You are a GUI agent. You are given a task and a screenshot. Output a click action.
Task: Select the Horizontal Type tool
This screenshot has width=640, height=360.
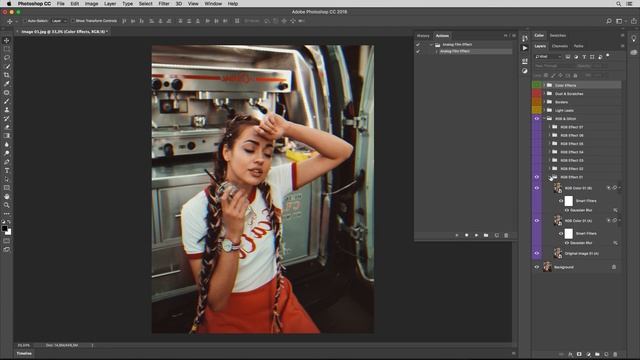[x=7, y=171]
